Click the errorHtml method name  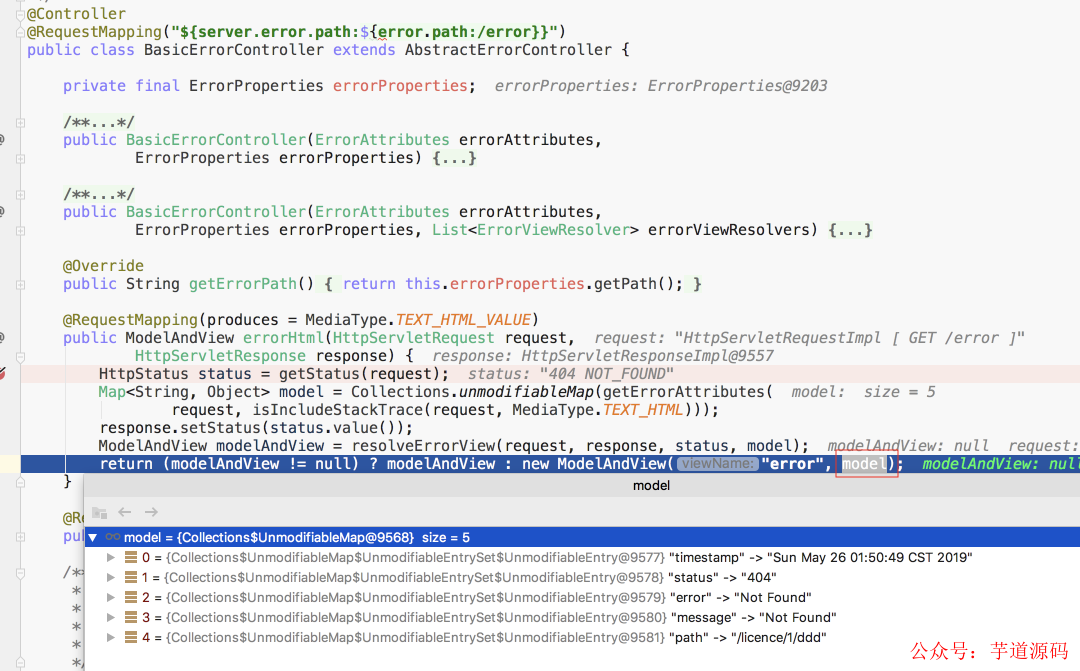[x=283, y=338]
